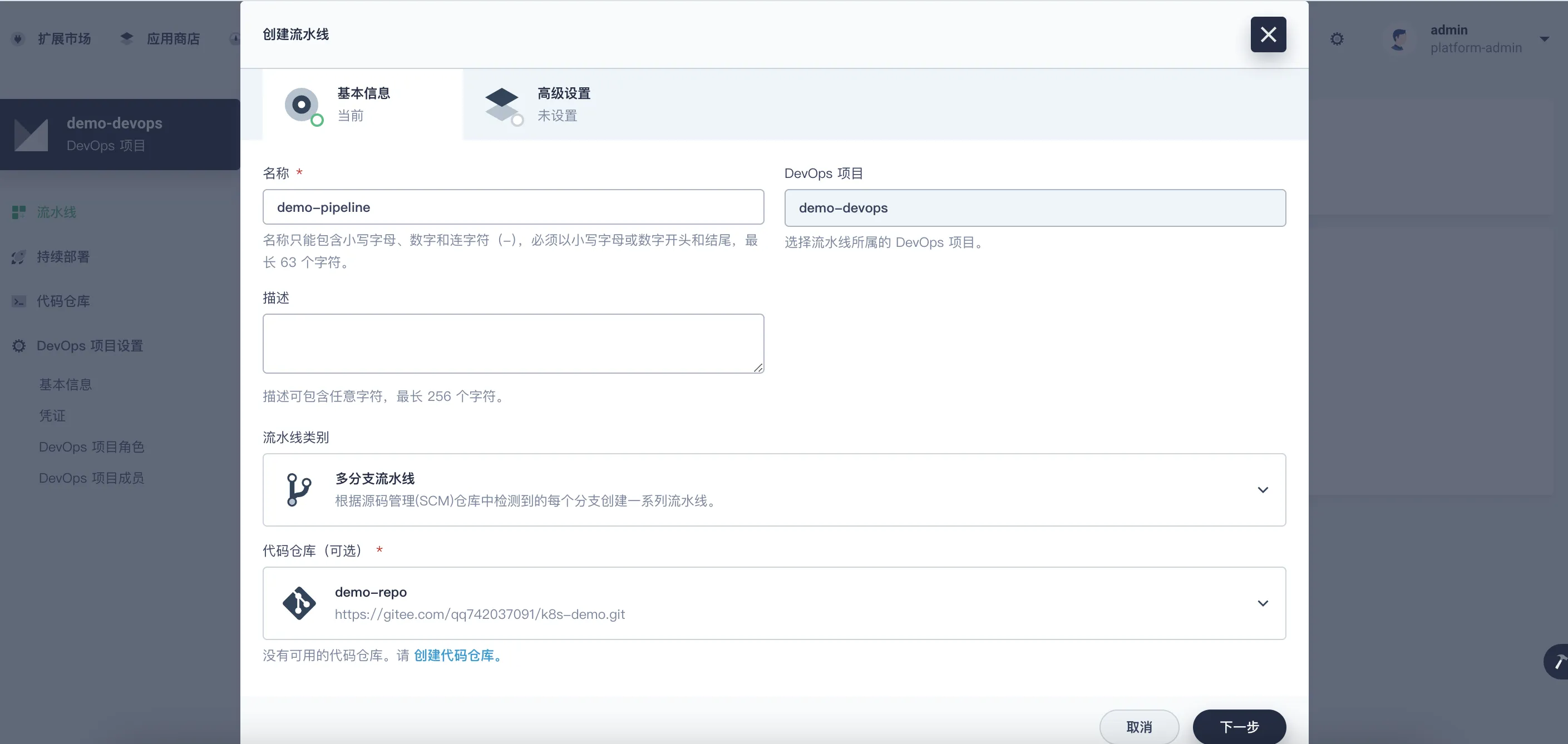This screenshot has height=744, width=1568.
Task: Click the 代码仓库 terminal icon
Action: point(19,301)
